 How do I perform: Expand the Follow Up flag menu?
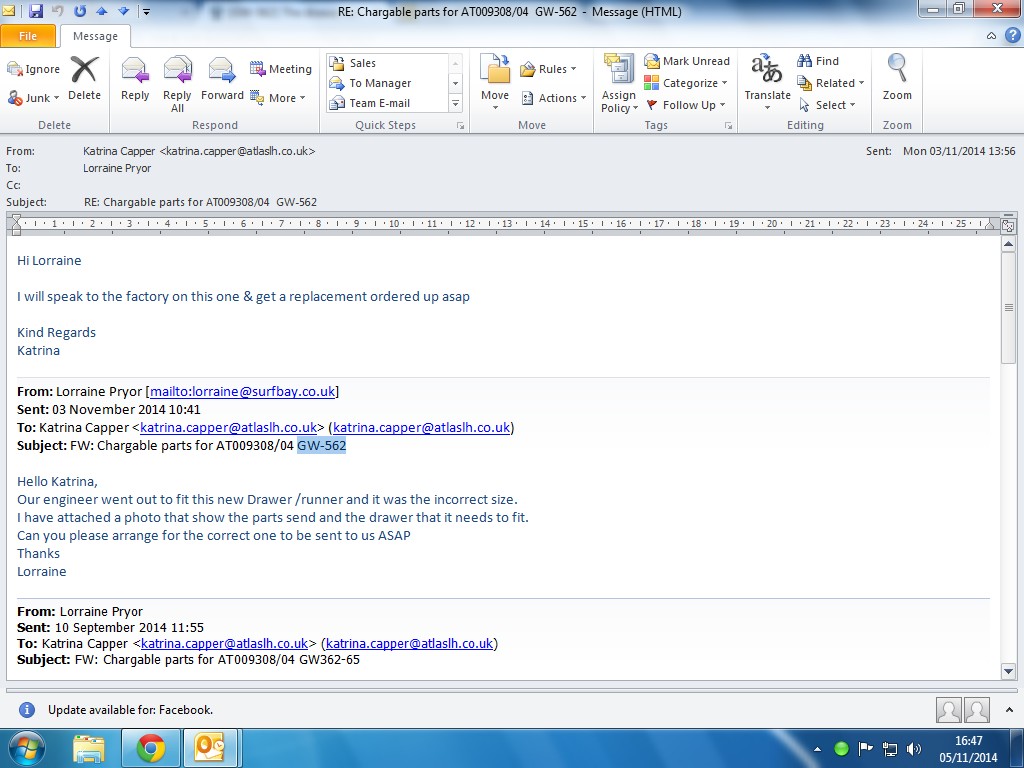pyautogui.click(x=687, y=105)
